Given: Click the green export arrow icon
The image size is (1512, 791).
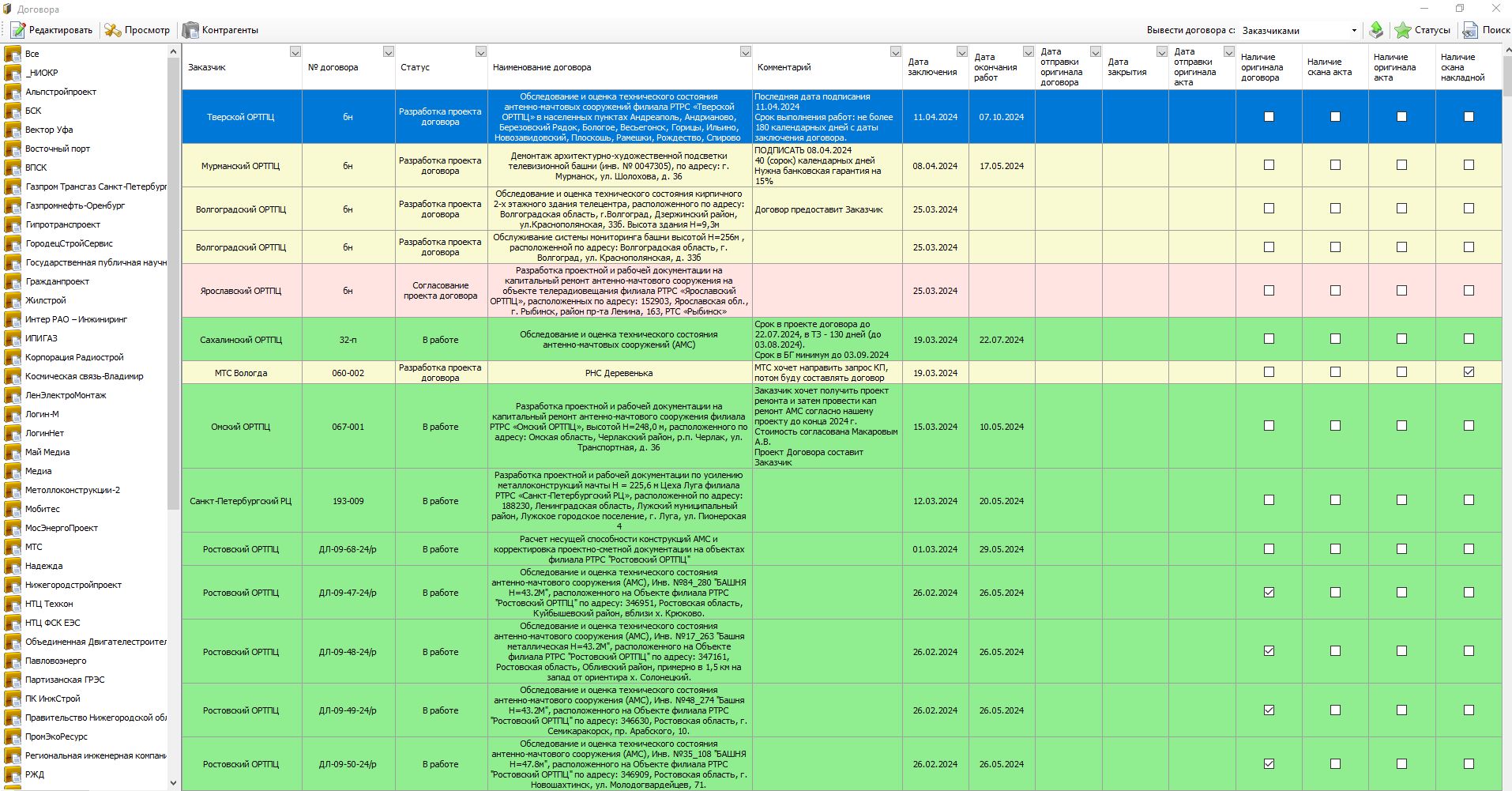Looking at the screenshot, I should click(x=1376, y=30).
